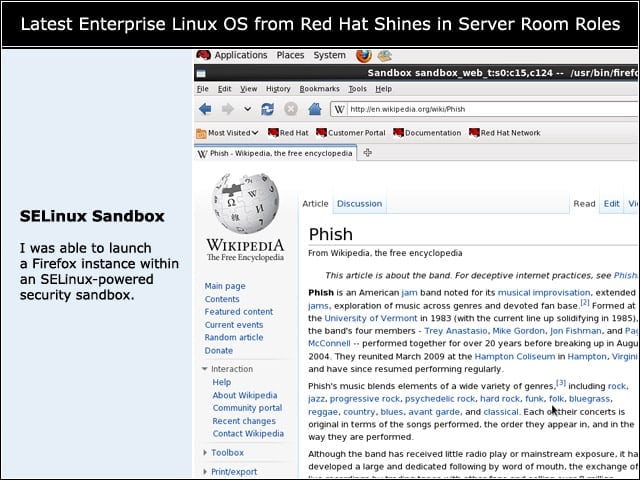640x480 pixels.
Task: Follow the avant garde link
Action: (434, 412)
